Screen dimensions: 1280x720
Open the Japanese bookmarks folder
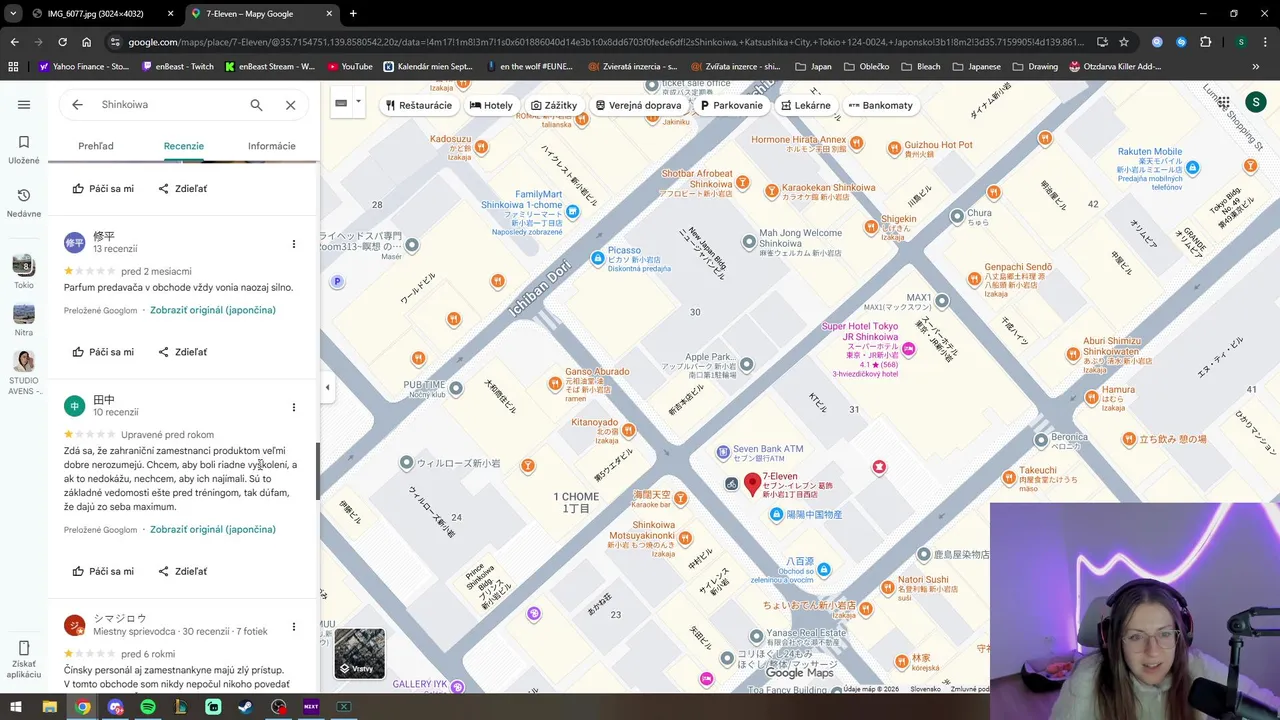(976, 67)
